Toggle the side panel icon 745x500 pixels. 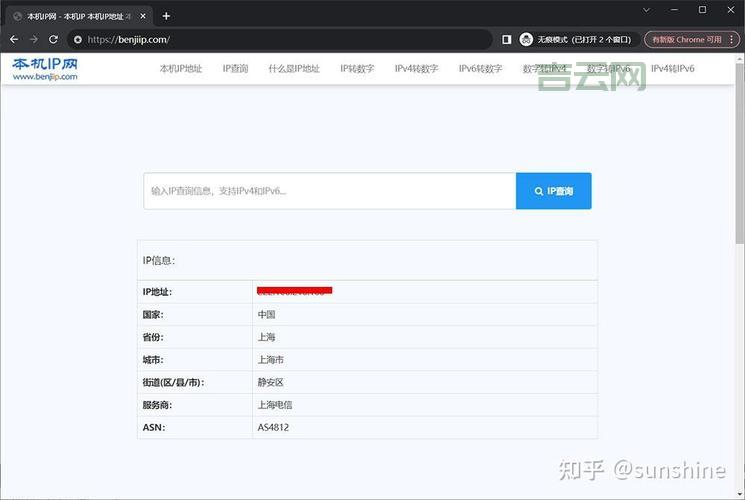tap(506, 39)
